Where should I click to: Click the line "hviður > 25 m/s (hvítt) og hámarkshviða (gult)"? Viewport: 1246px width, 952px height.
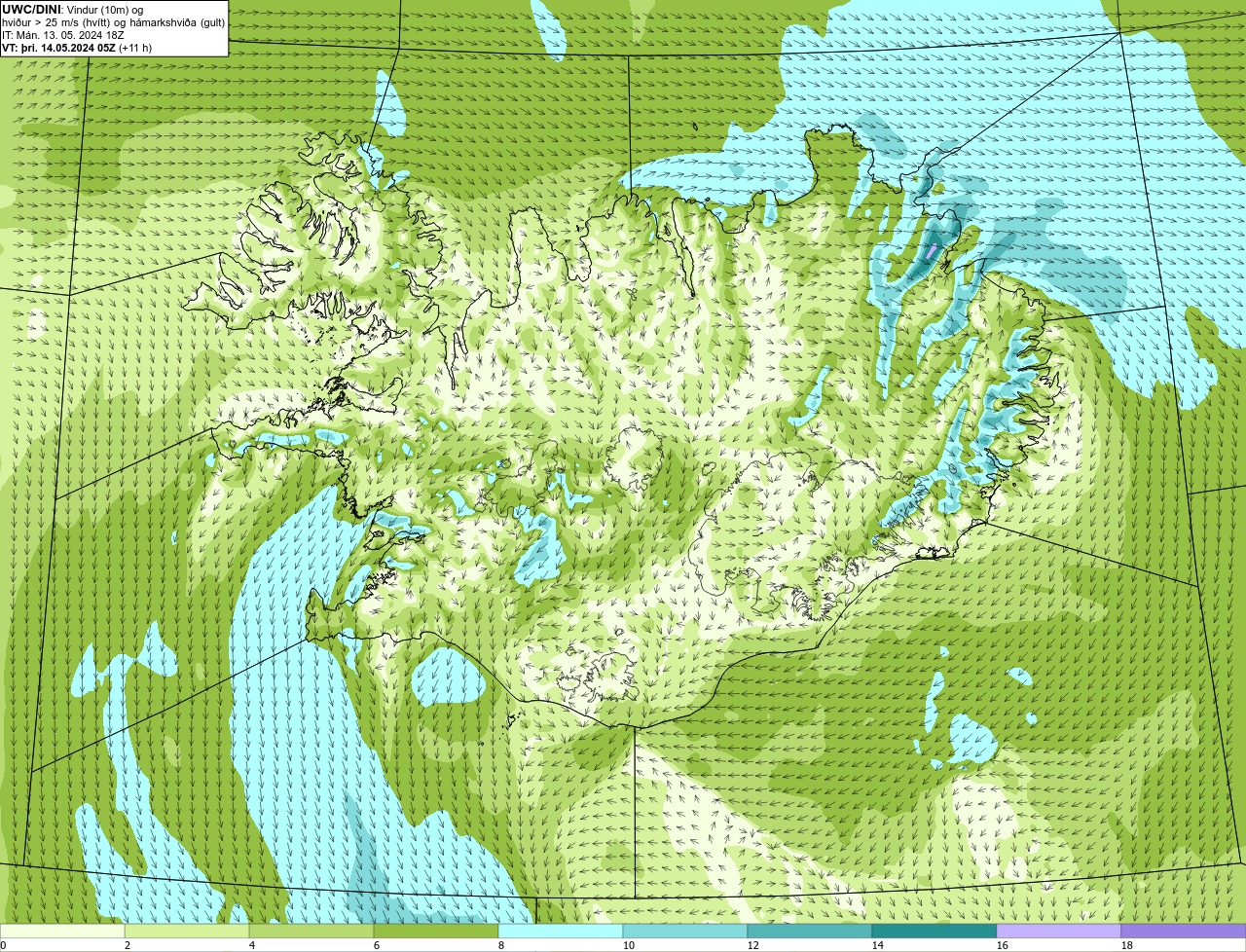[113, 21]
